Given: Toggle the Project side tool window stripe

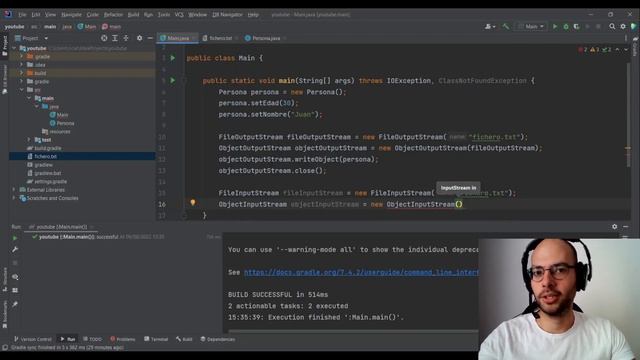Looking at the screenshot, I should click(x=4, y=46).
